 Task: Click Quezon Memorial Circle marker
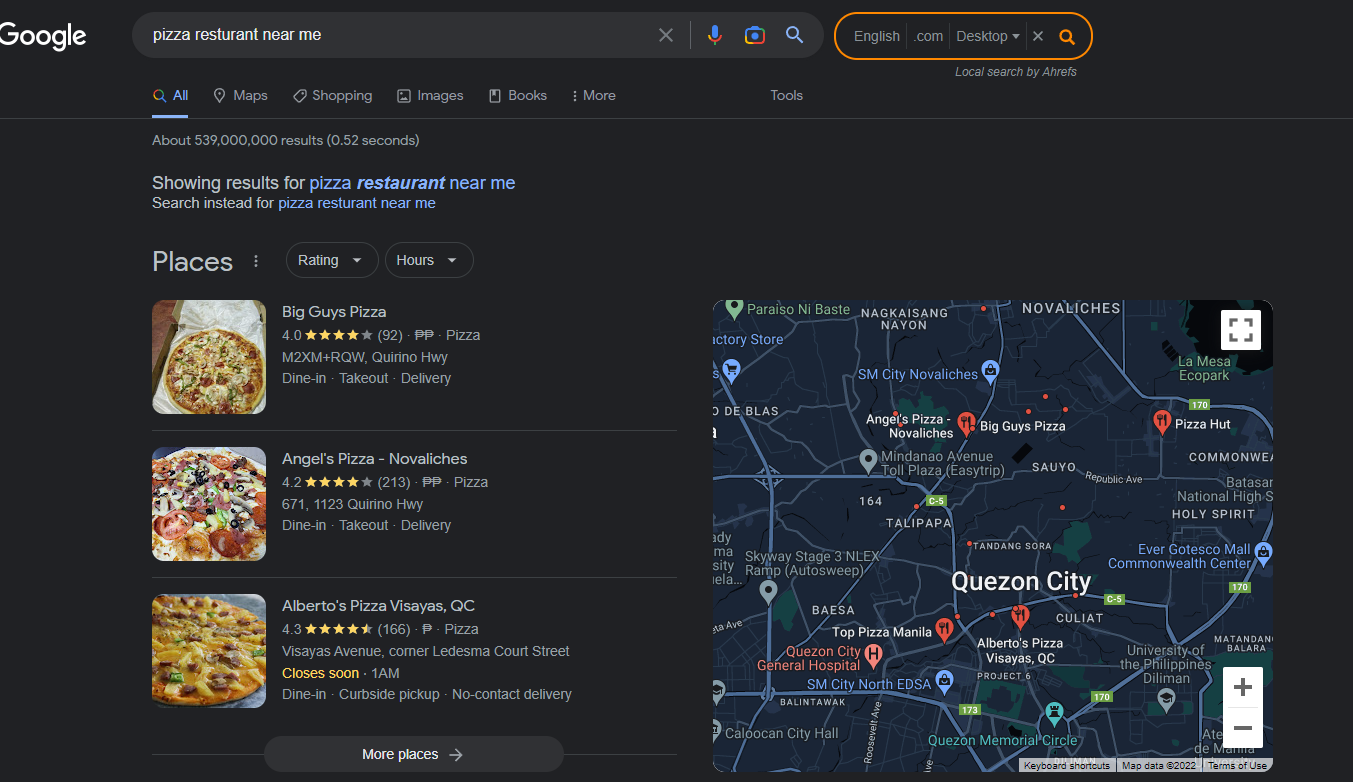1053,714
